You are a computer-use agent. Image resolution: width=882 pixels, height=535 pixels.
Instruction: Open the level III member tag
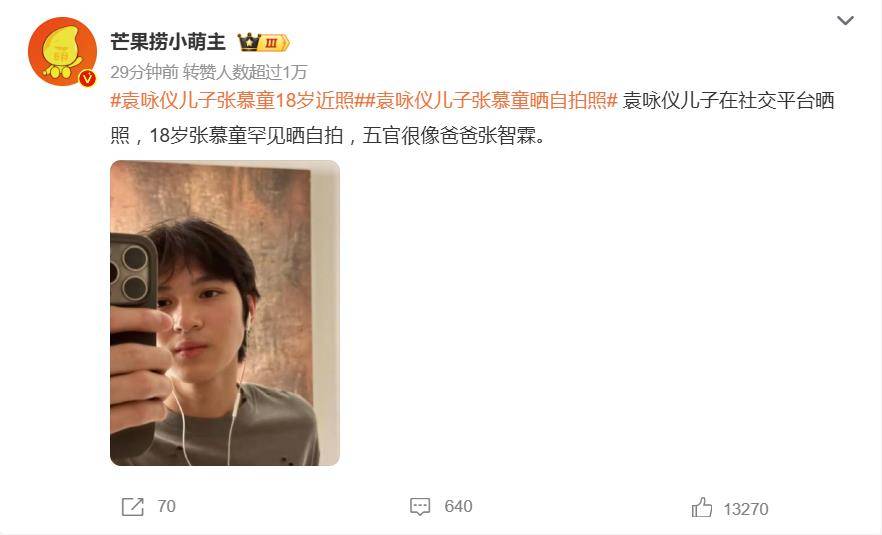click(x=274, y=43)
